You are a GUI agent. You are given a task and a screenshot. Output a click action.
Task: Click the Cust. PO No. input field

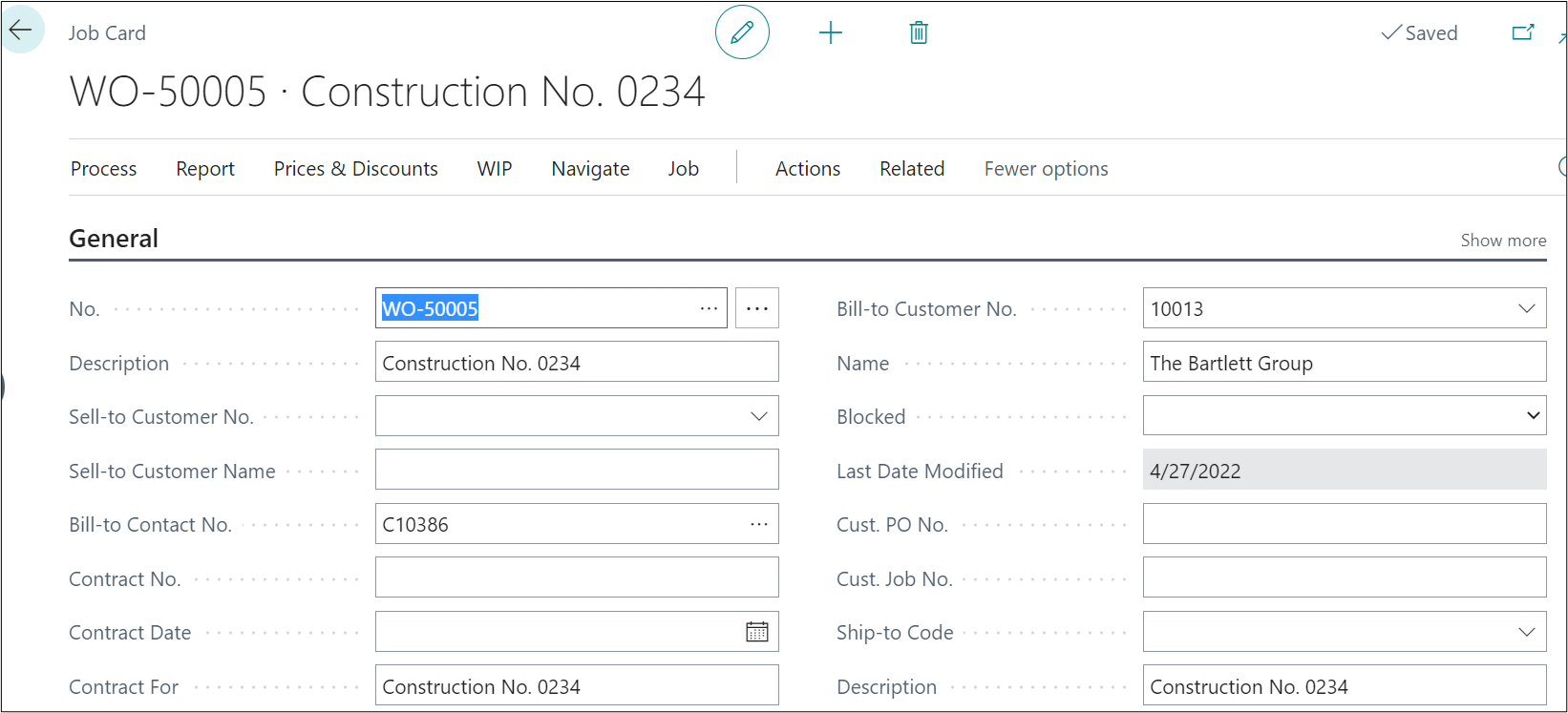pyautogui.click(x=1344, y=524)
